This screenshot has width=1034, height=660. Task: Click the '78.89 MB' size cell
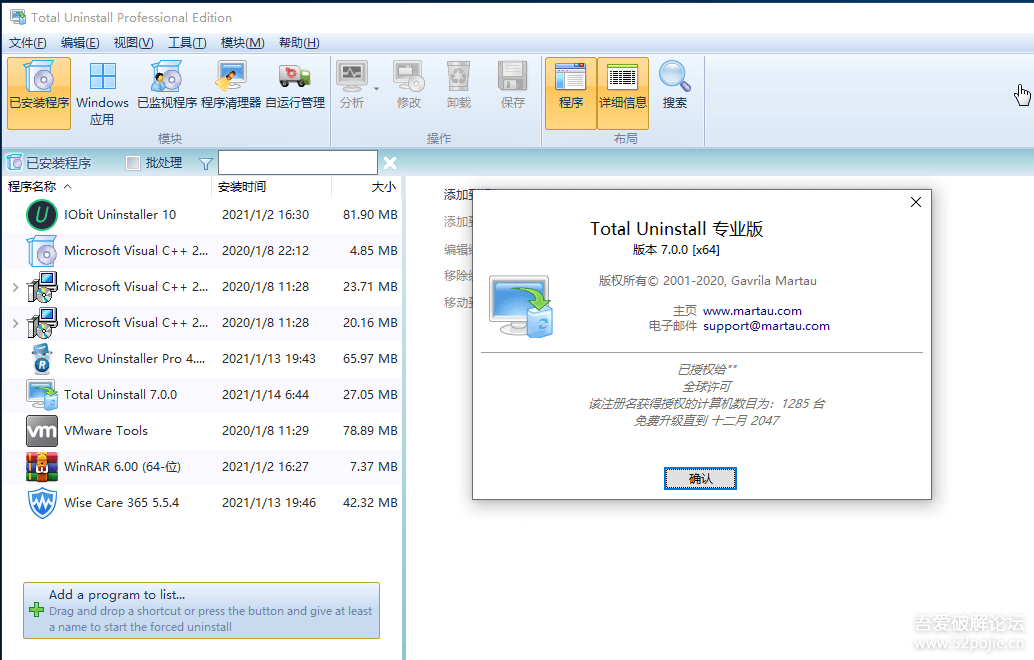(x=370, y=431)
